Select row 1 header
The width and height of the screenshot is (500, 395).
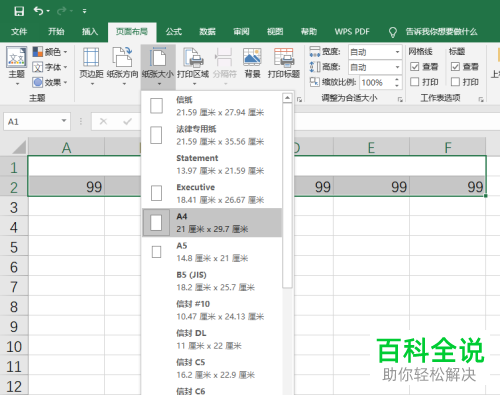(x=14, y=167)
